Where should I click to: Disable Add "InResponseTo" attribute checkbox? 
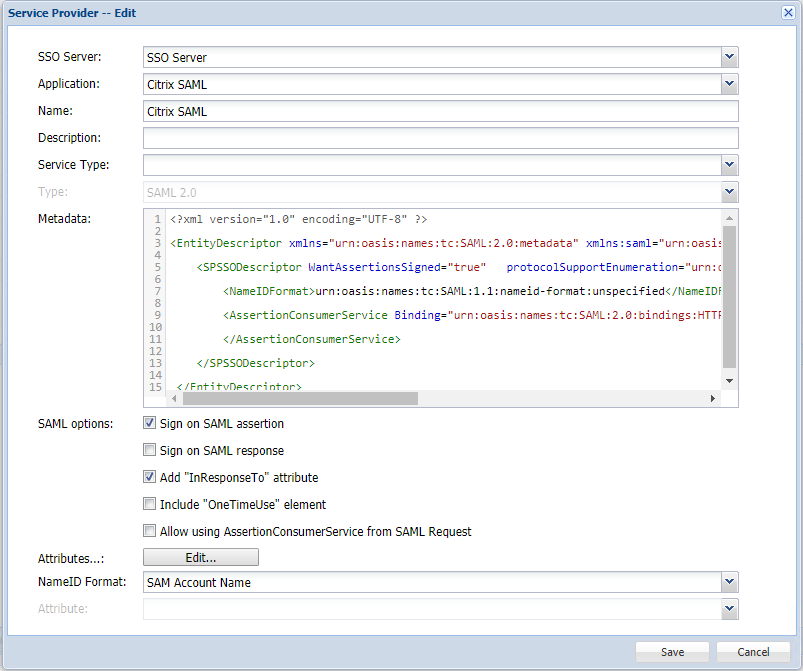(x=150, y=477)
